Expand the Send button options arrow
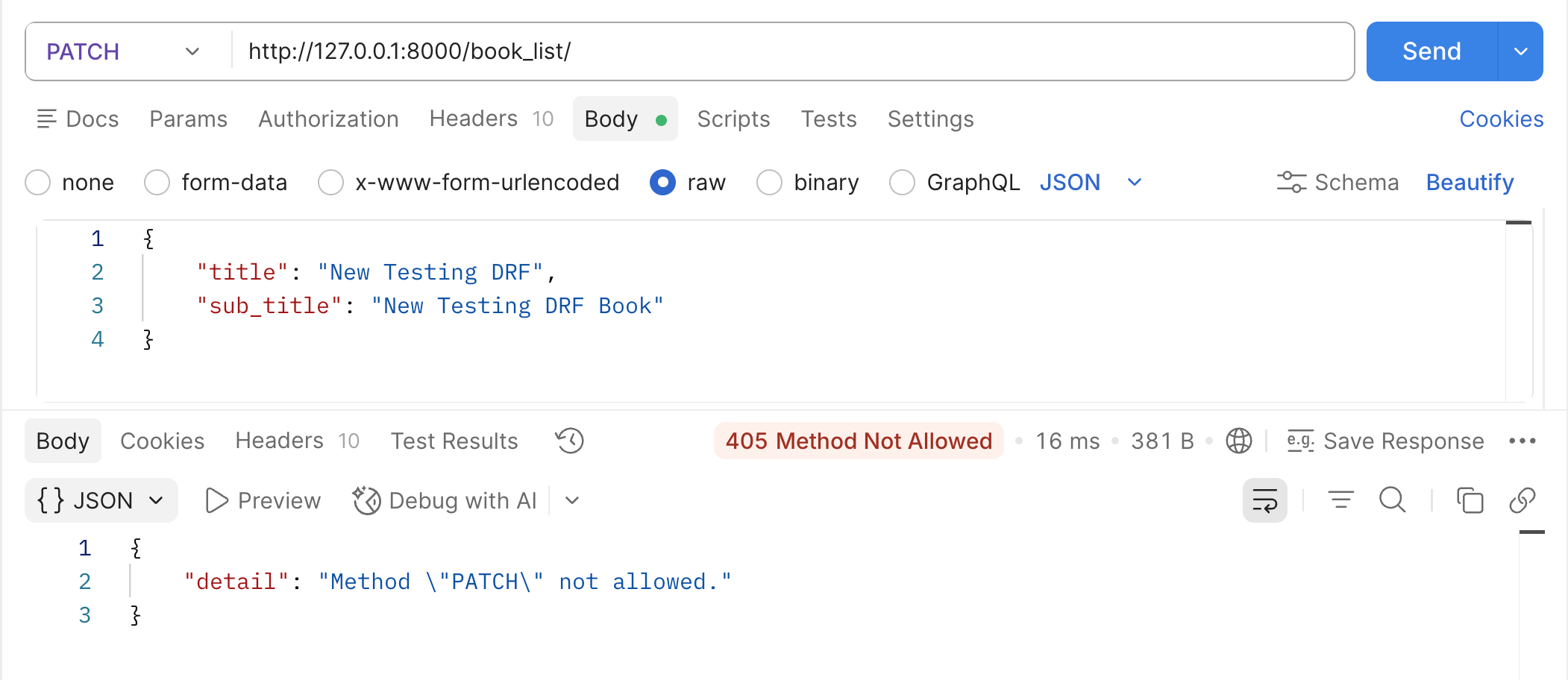 (1521, 51)
